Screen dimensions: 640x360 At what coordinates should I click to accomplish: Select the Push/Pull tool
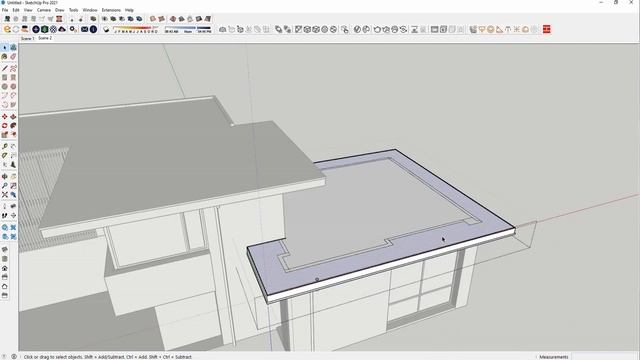(13, 117)
